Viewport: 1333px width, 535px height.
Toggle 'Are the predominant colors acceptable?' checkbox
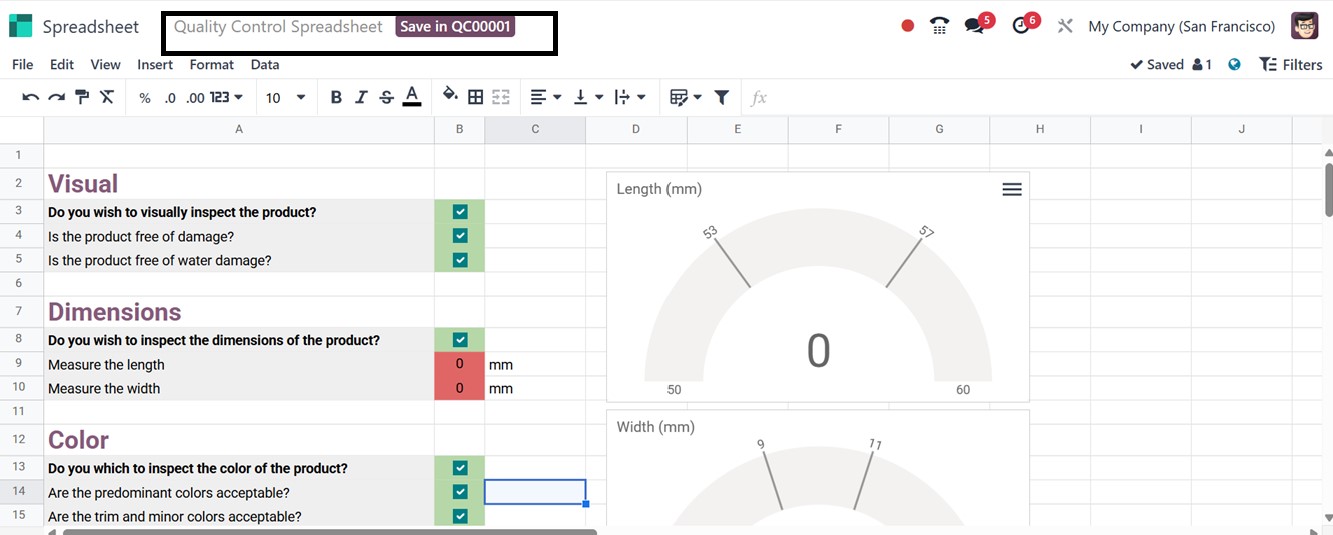pyautogui.click(x=460, y=492)
